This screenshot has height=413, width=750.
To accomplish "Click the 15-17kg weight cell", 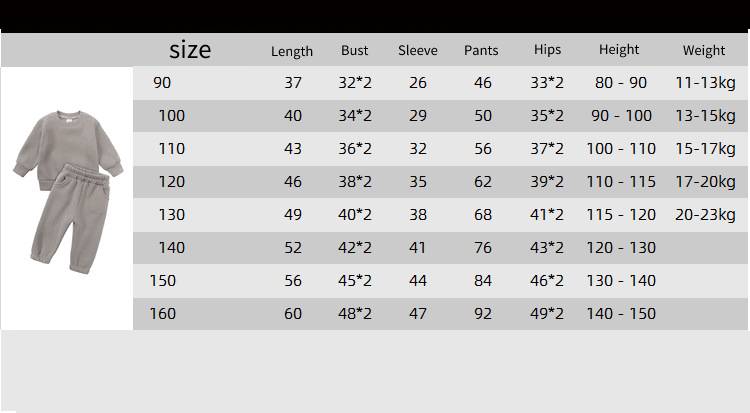I will point(705,149).
